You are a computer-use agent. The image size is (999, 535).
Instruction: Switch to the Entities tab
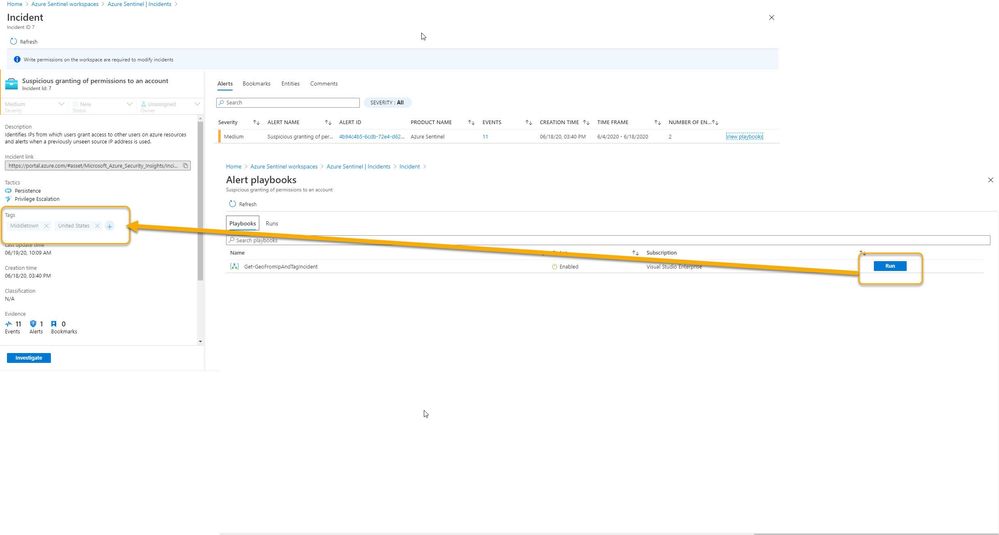pyautogui.click(x=291, y=83)
